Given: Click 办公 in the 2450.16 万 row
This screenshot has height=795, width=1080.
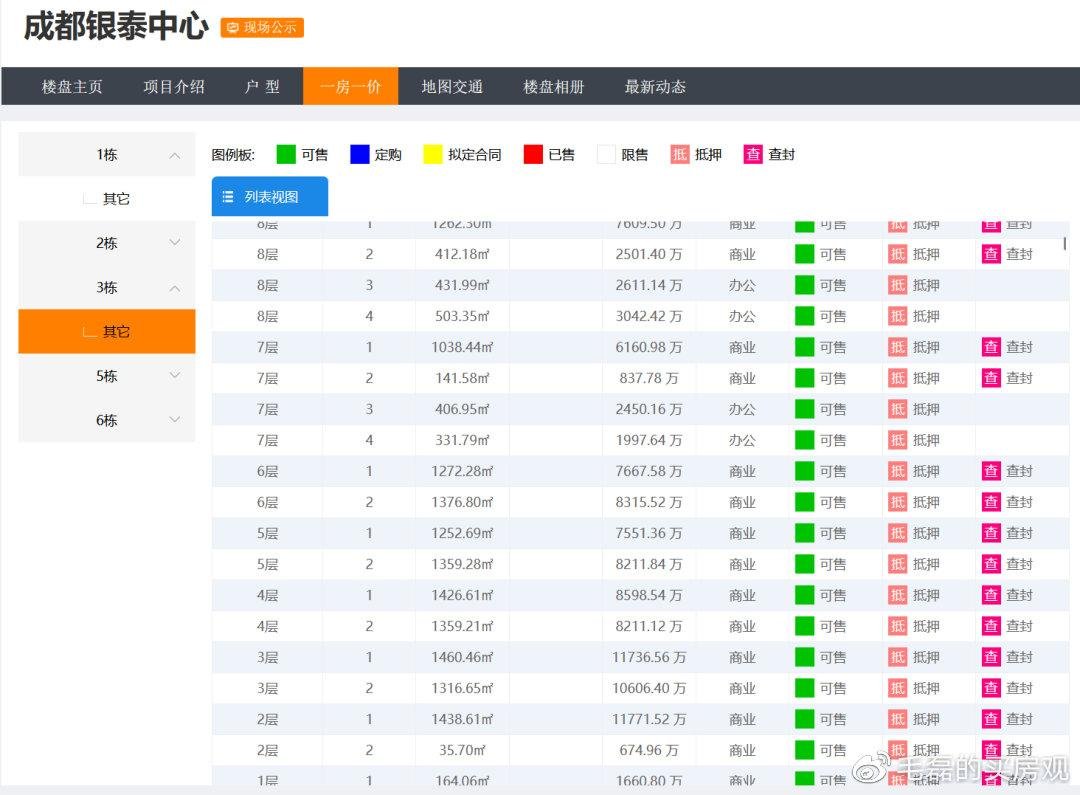Looking at the screenshot, I should tap(742, 409).
